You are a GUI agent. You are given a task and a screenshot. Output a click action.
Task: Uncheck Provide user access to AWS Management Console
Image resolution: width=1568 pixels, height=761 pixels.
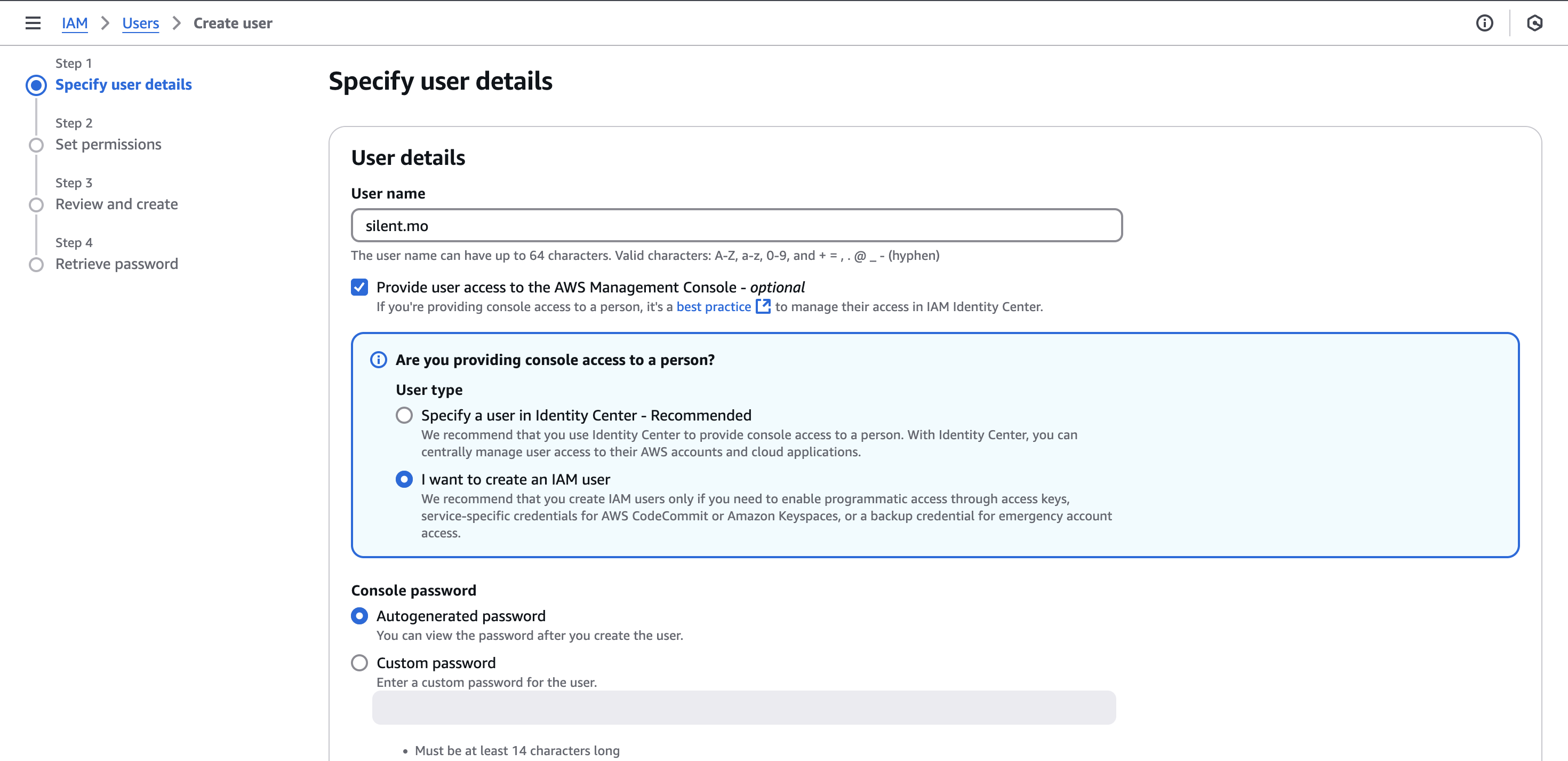(359, 287)
